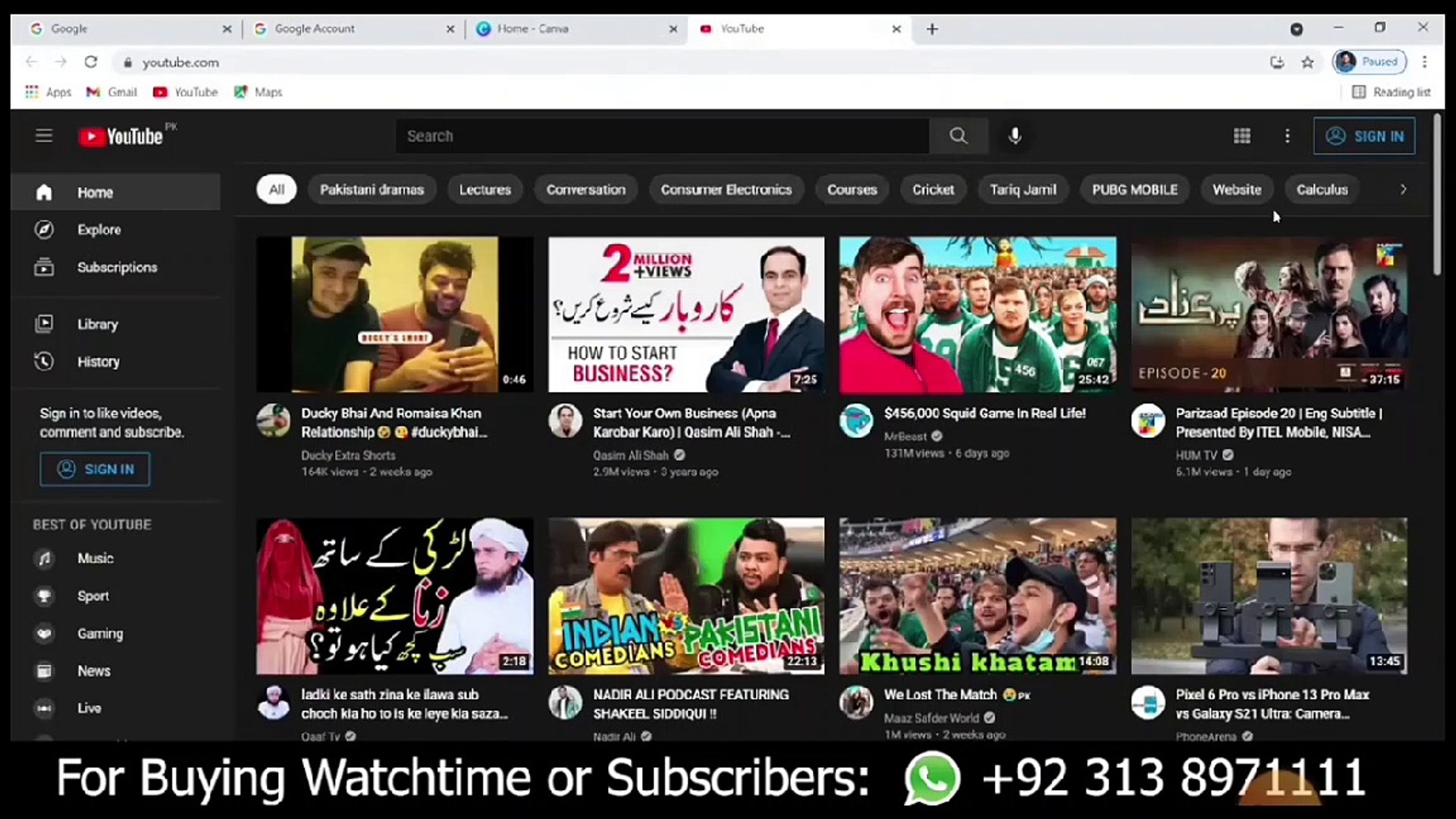Toggle the bookmark star for youtube.com
Viewport: 1456px width, 819px height.
pos(1307,63)
